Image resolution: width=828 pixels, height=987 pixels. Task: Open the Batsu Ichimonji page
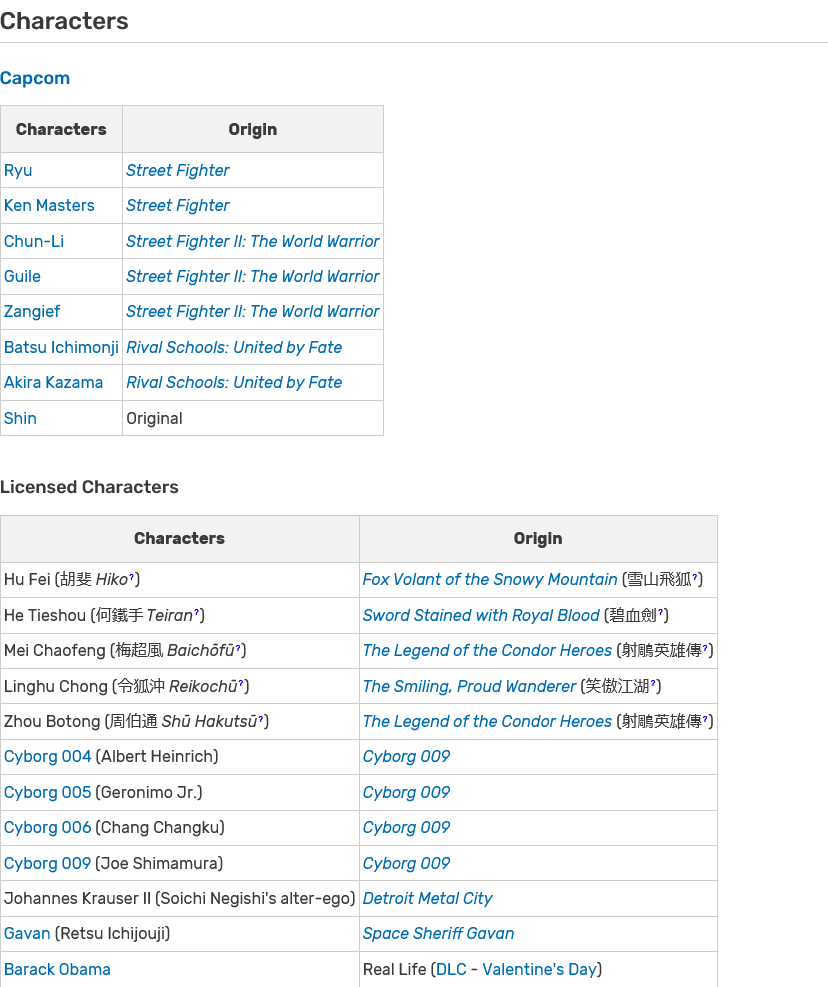click(61, 347)
